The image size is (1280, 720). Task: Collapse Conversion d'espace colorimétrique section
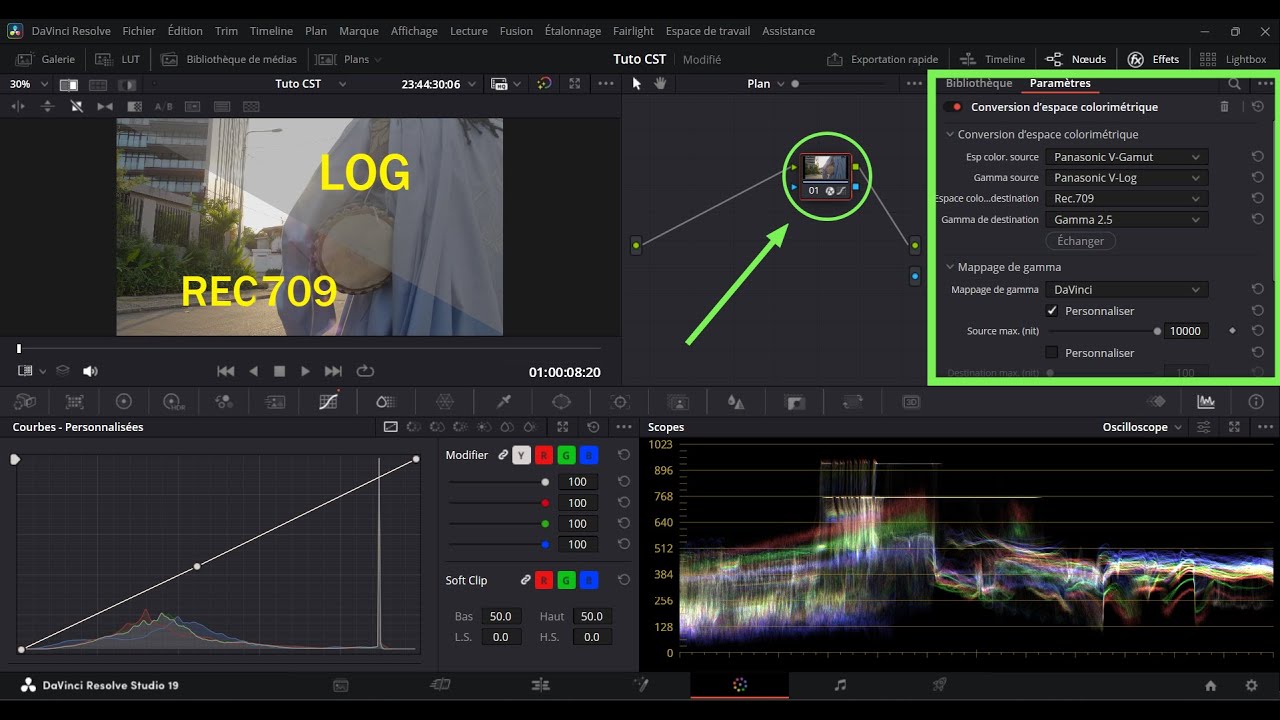coord(950,134)
